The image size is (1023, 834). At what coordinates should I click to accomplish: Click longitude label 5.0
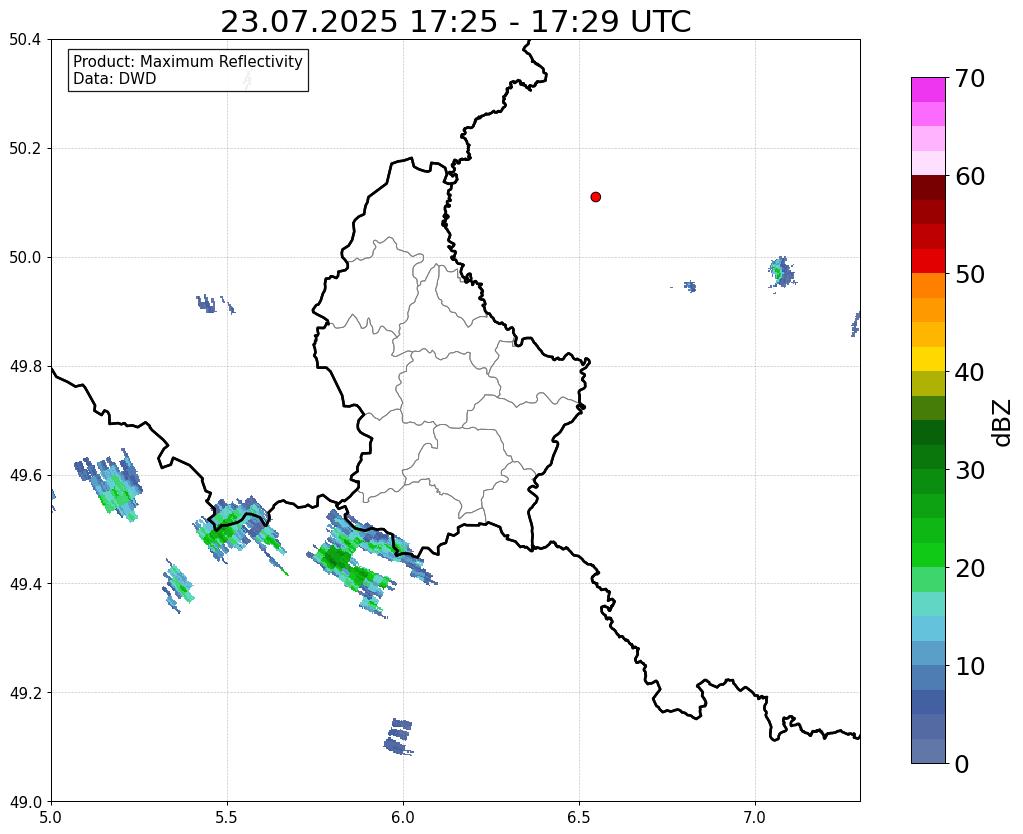tap(51, 817)
